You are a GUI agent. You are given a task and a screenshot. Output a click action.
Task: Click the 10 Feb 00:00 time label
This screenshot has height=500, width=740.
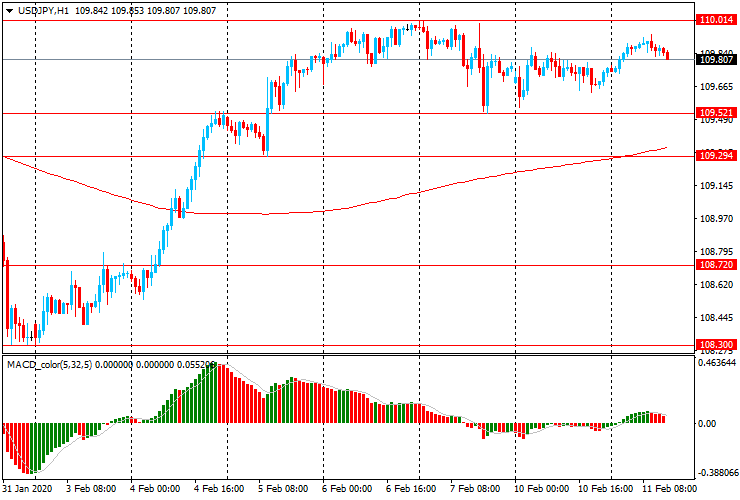(x=541, y=488)
